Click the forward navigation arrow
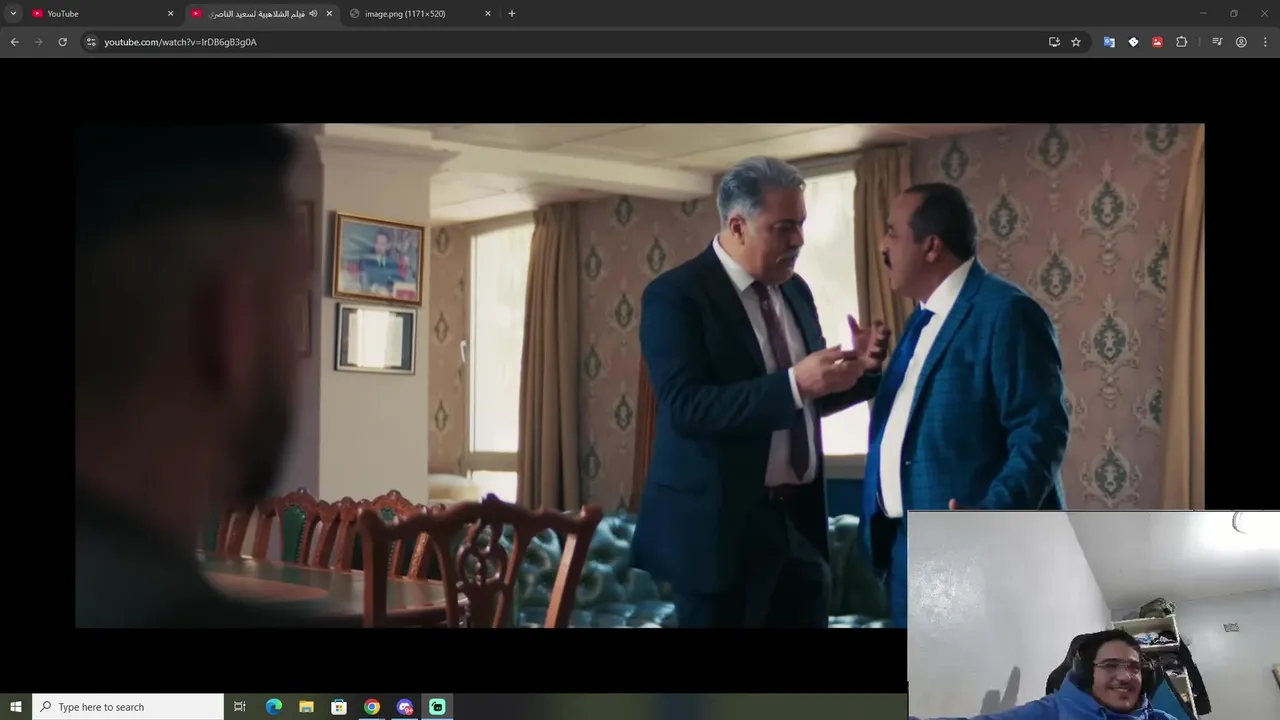 pos(38,42)
